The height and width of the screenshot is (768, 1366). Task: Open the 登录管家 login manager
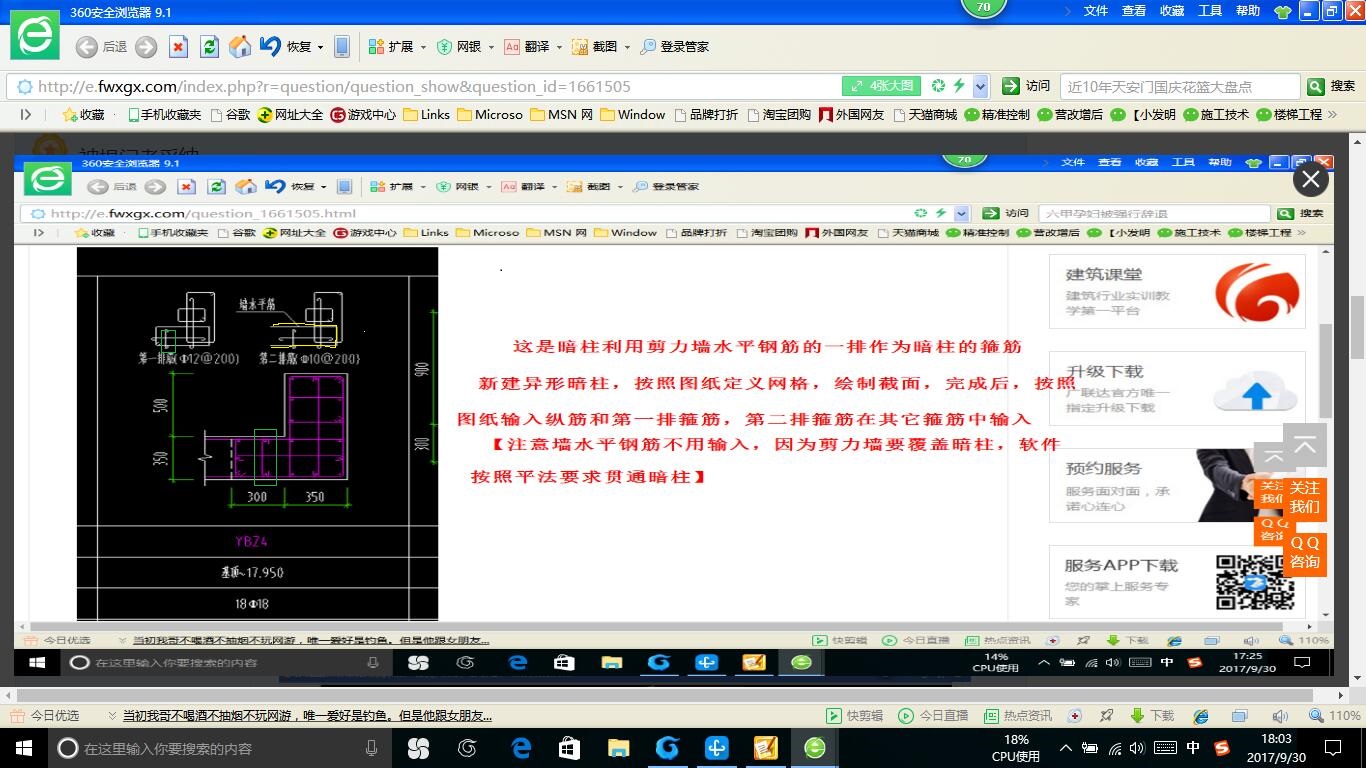click(x=675, y=46)
